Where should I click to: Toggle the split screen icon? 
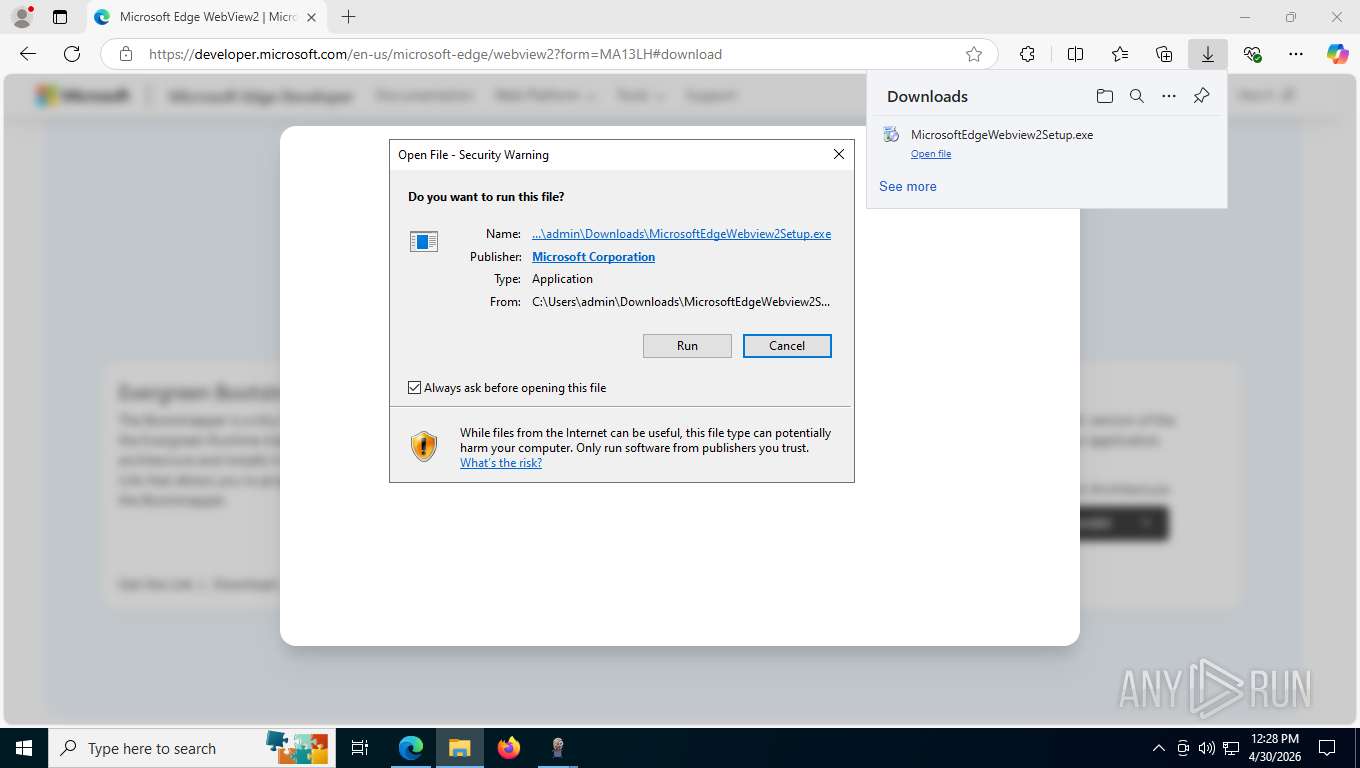1076,54
